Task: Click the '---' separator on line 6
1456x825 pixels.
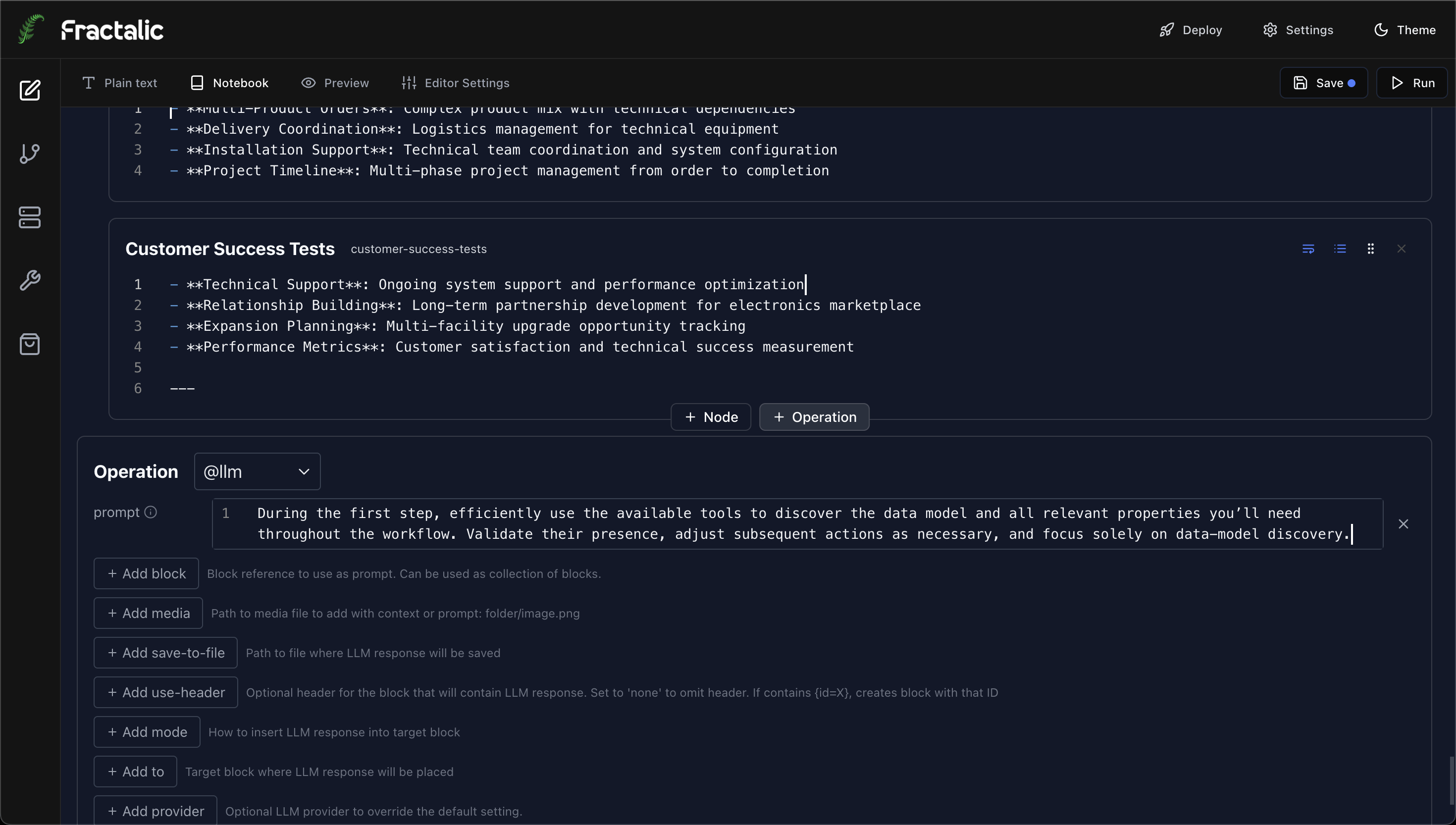Action: 182,389
